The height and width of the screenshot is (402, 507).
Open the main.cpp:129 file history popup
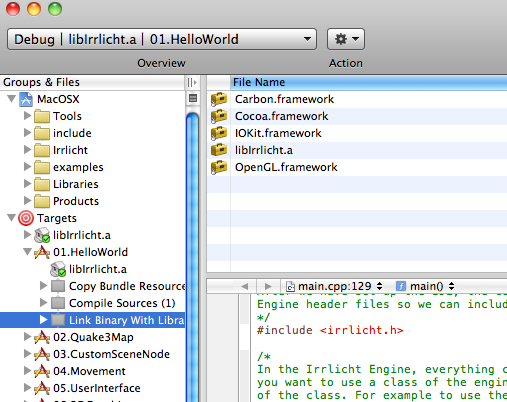(x=335, y=286)
